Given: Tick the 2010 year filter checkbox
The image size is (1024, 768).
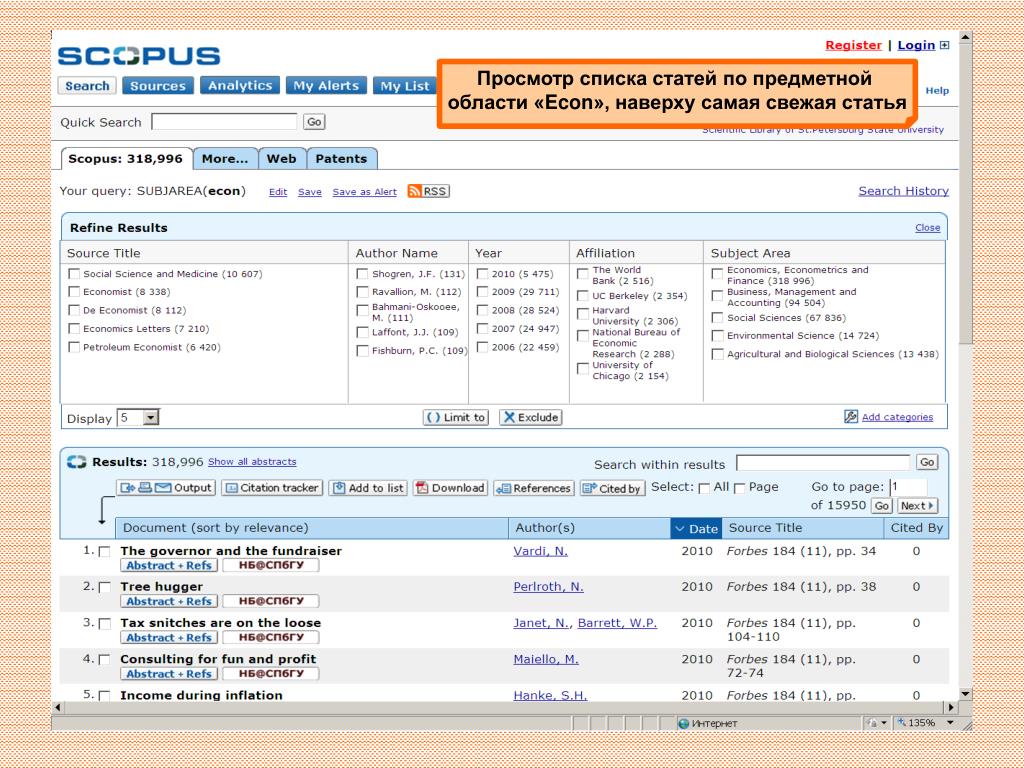Looking at the screenshot, I should coord(483,274).
